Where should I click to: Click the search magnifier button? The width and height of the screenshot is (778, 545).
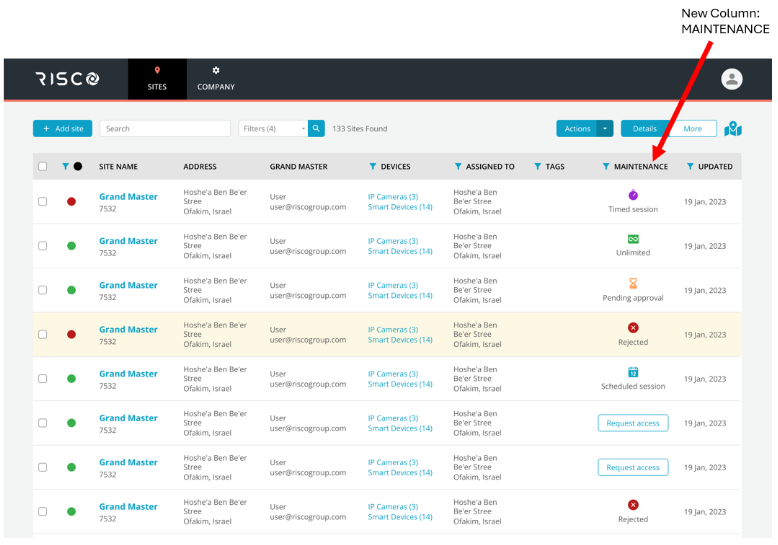coord(316,129)
